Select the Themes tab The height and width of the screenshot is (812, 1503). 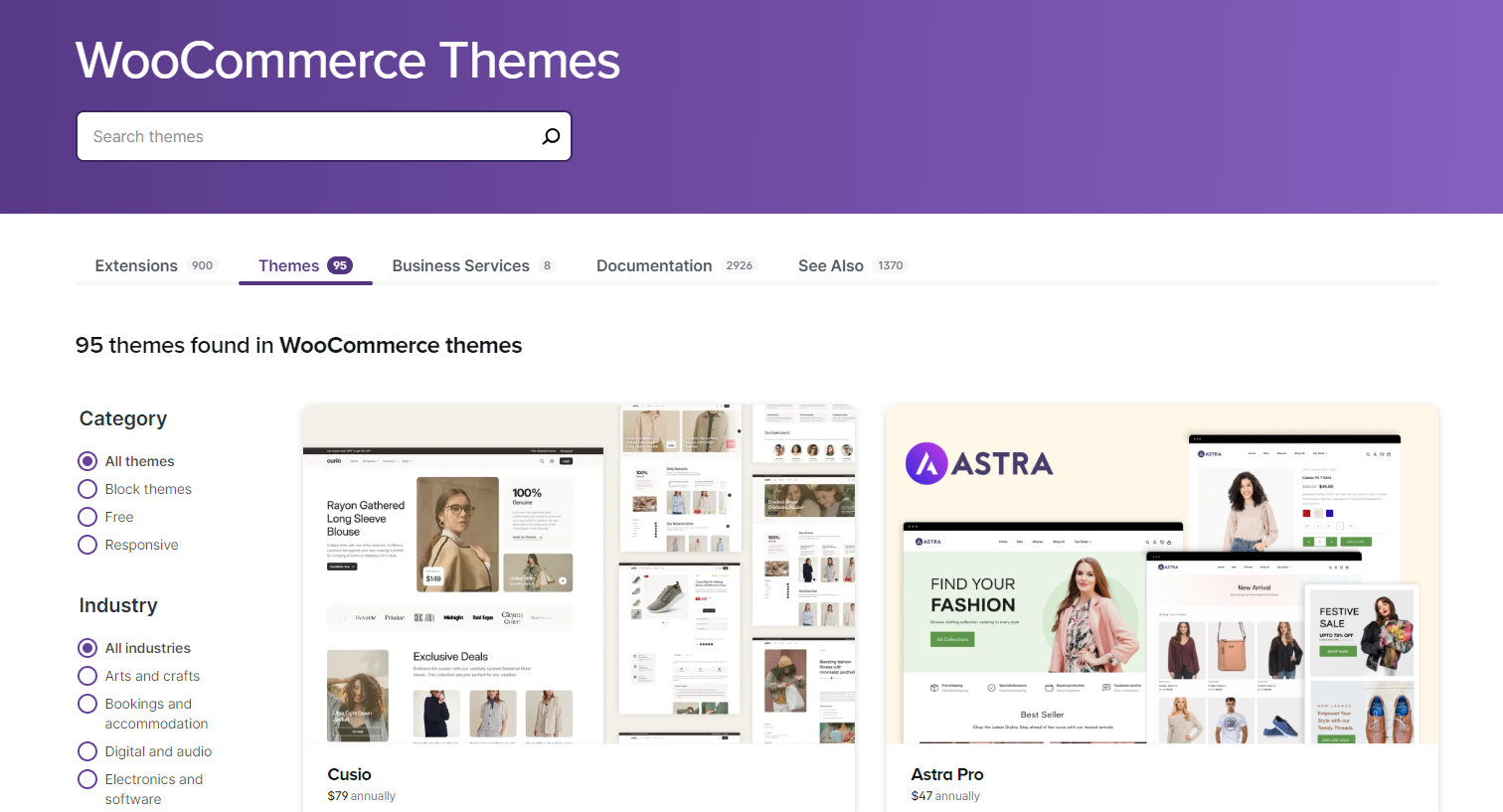tap(305, 265)
